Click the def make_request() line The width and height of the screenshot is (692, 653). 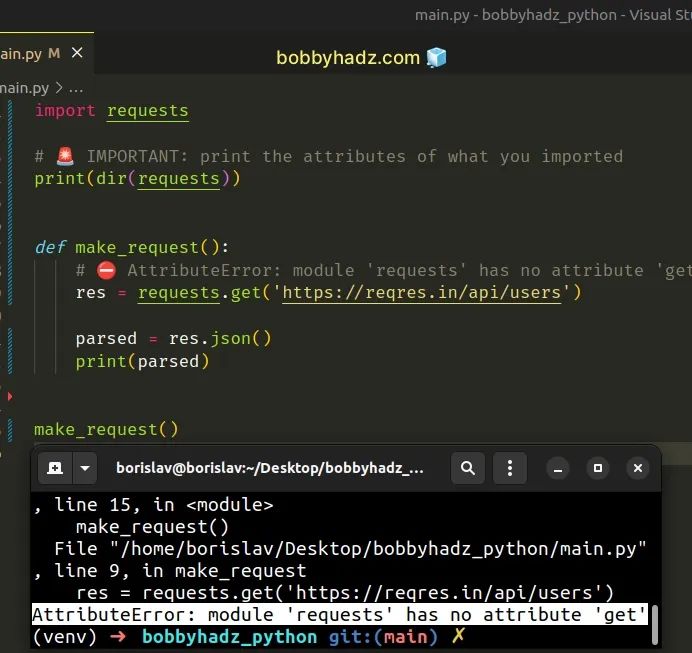click(132, 247)
